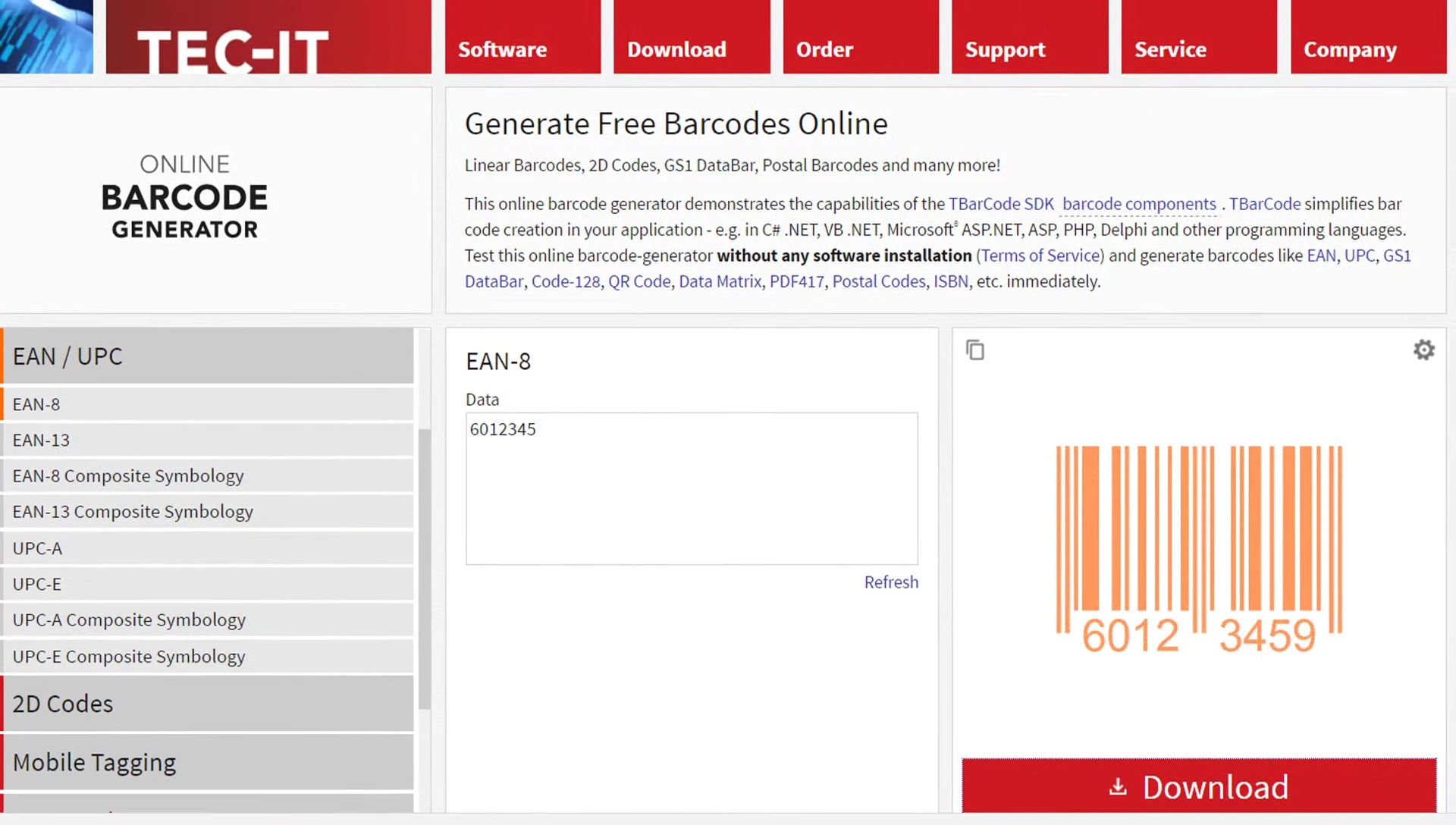This screenshot has width=1456, height=825.
Task: Select EAN-8 Composite Symbology
Action: click(127, 475)
